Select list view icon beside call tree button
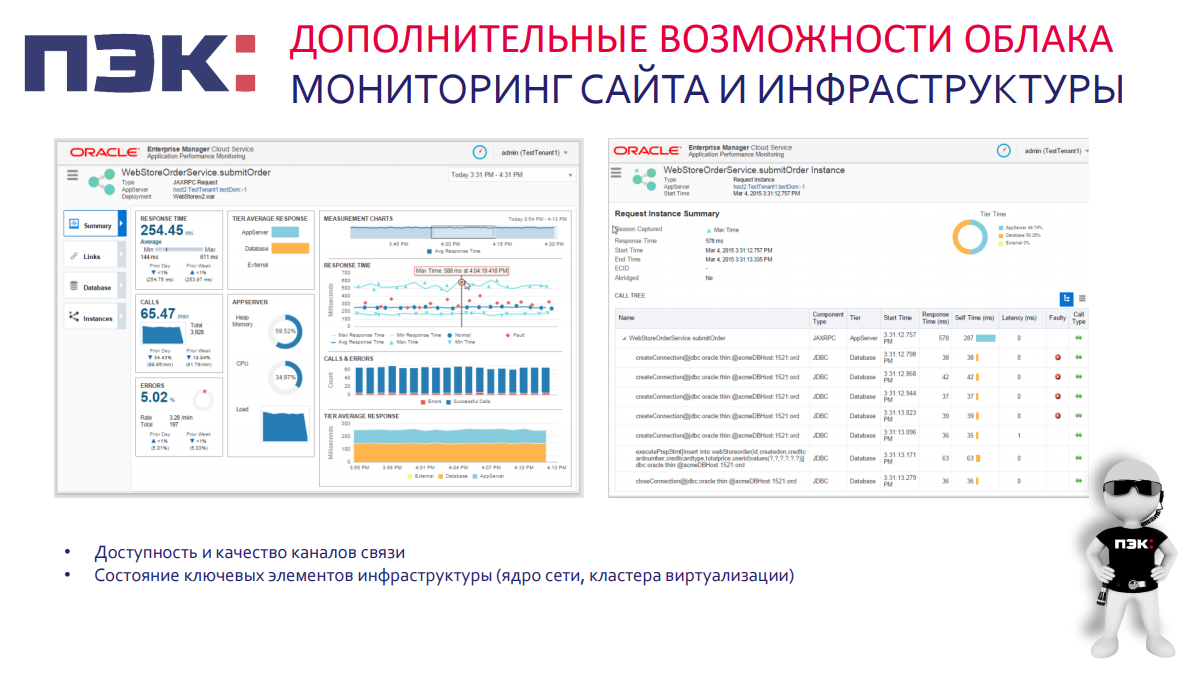 1082,298
